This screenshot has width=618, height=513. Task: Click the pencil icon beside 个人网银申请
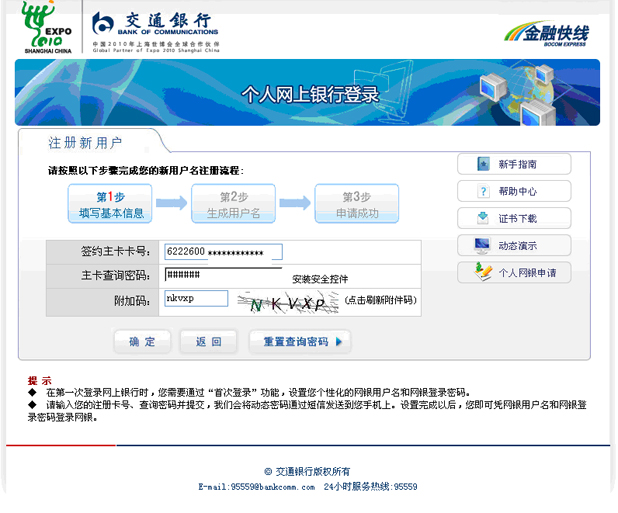[x=483, y=272]
